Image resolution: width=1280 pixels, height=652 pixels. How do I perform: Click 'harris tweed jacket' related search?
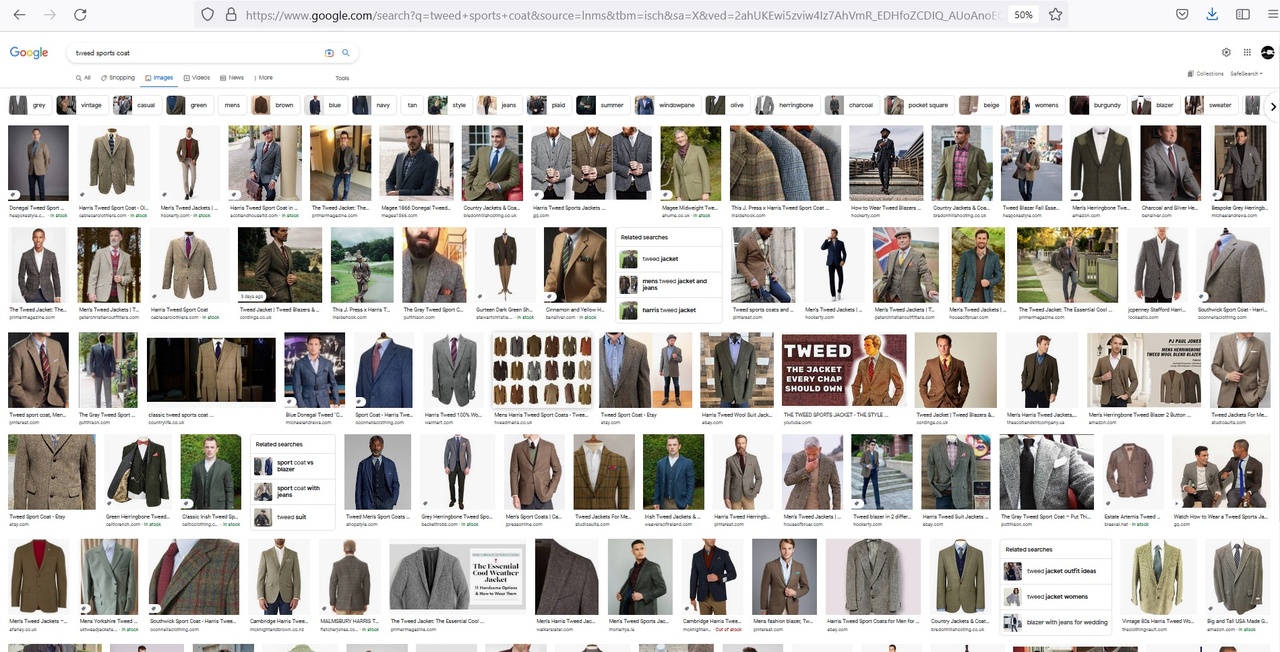coord(668,310)
